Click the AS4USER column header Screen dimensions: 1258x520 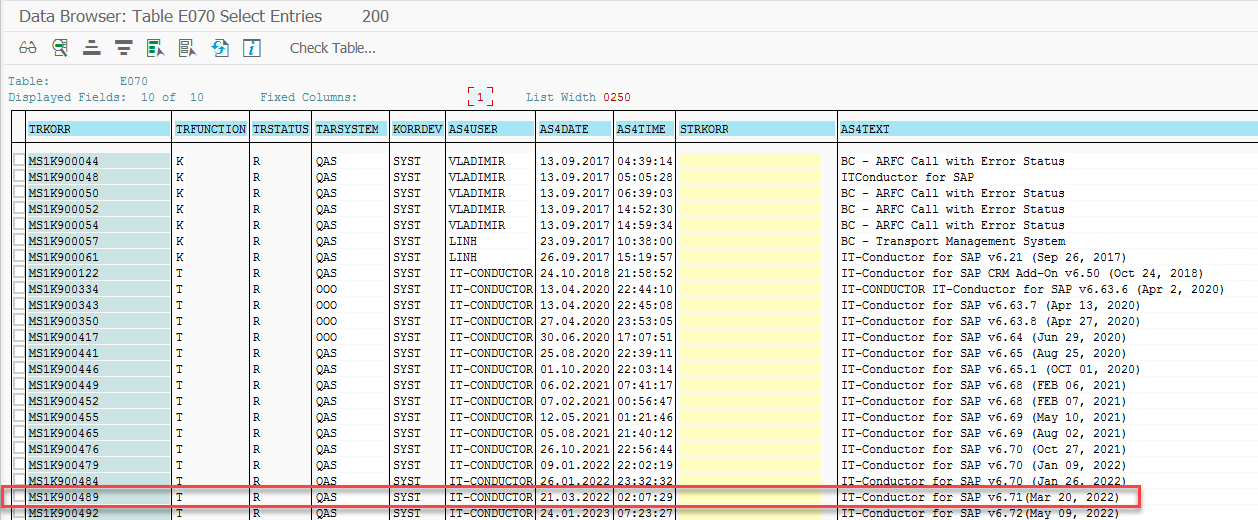[x=490, y=129]
